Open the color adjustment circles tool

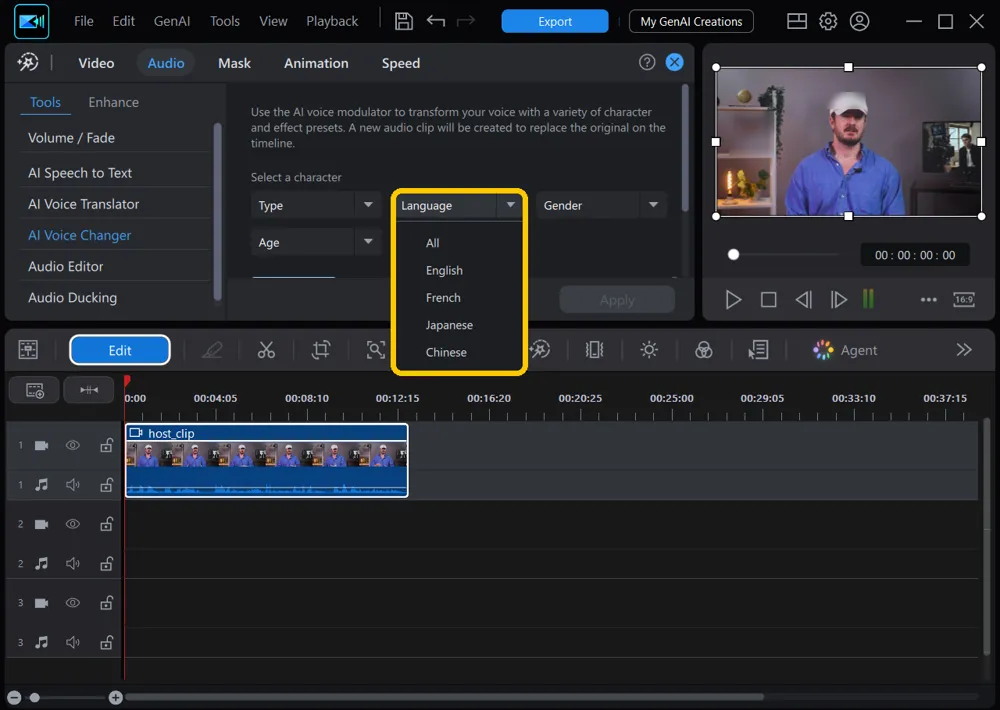click(703, 350)
